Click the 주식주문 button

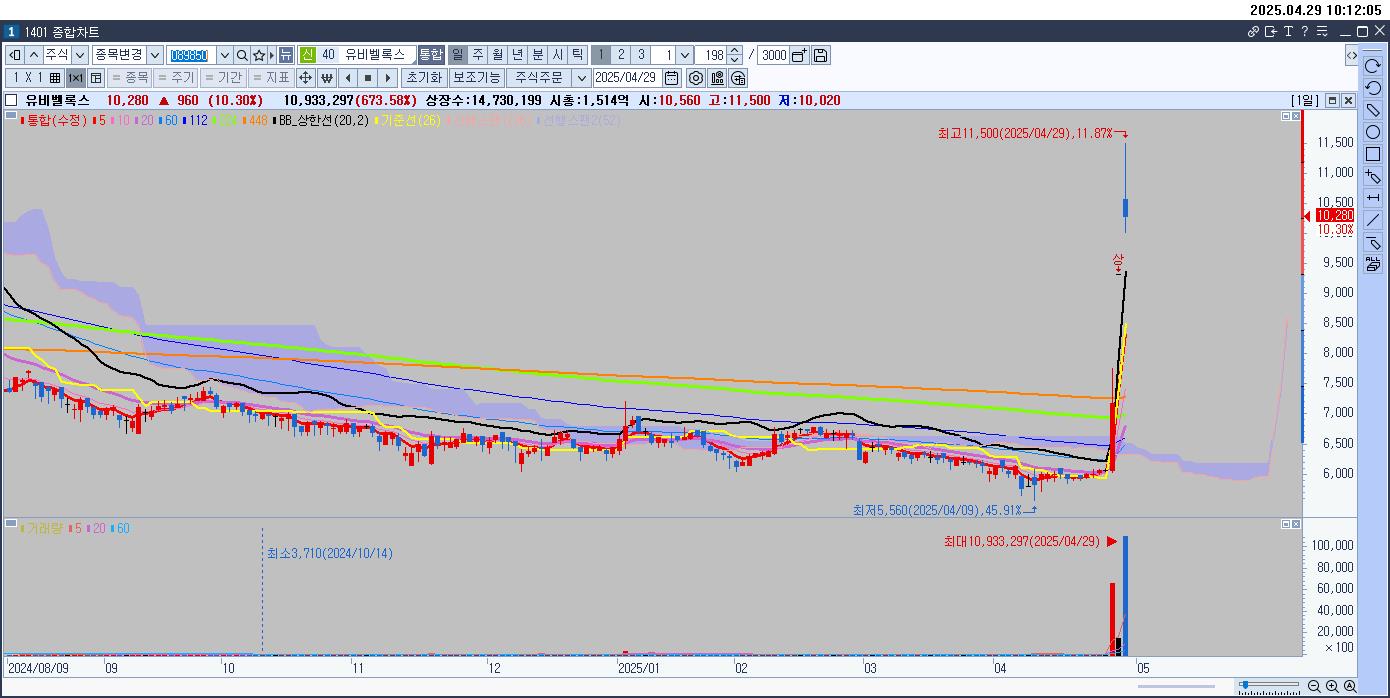tap(539, 78)
